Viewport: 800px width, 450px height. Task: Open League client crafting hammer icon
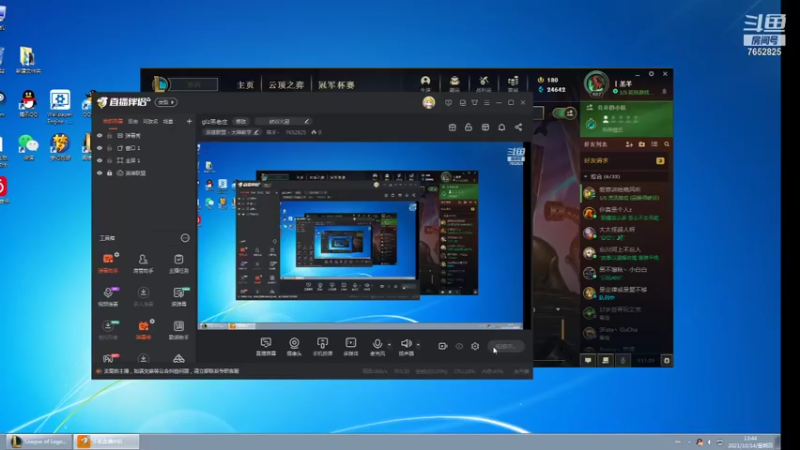(x=484, y=83)
